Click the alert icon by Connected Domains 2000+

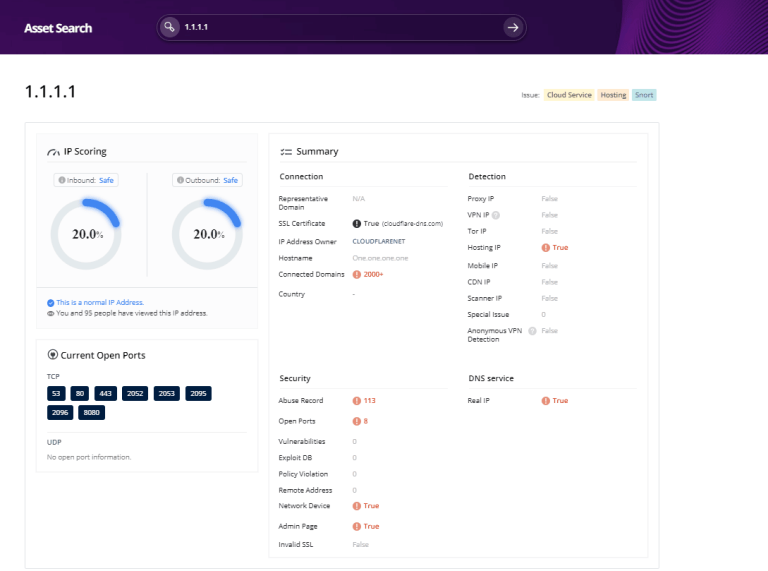tap(357, 274)
